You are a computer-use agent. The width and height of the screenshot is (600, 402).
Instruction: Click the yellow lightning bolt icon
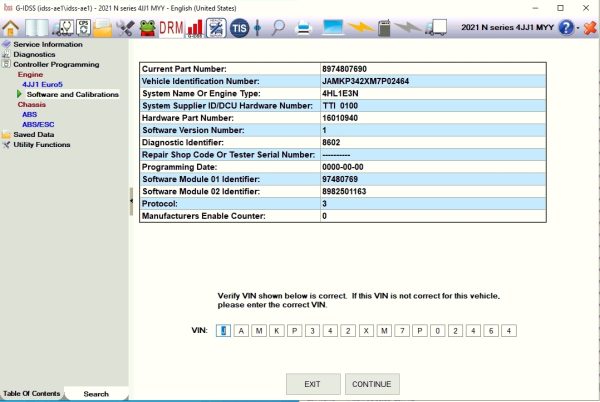pos(360,27)
